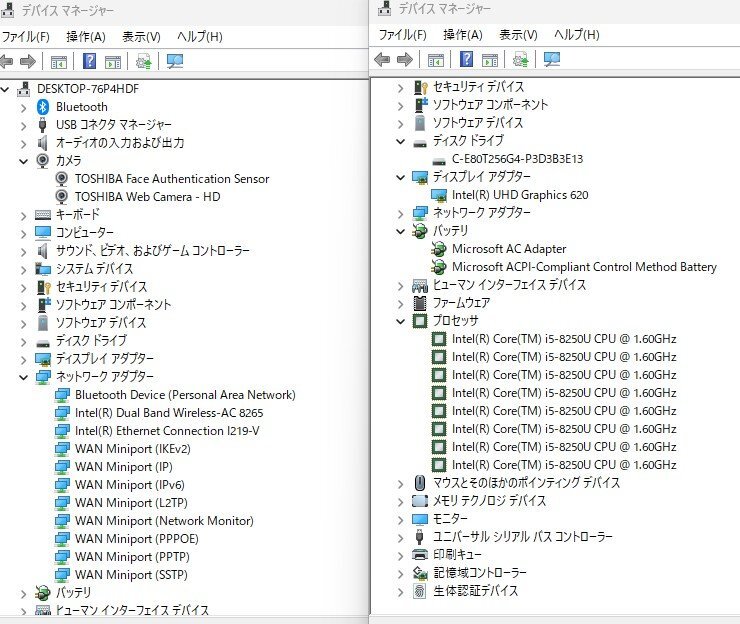This screenshot has width=740, height=624.
Task: Open ヘルプ(H) menu in left window
Action: click(200, 37)
